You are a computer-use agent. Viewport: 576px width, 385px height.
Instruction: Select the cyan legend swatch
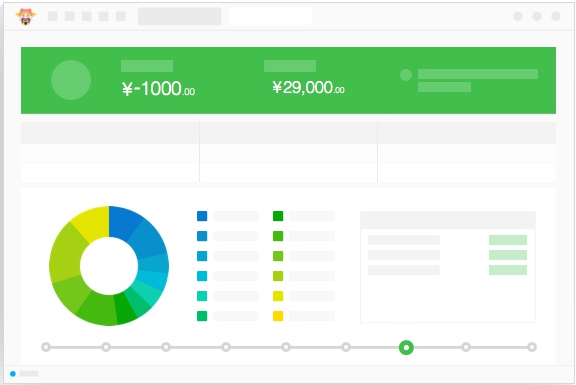tap(202, 276)
